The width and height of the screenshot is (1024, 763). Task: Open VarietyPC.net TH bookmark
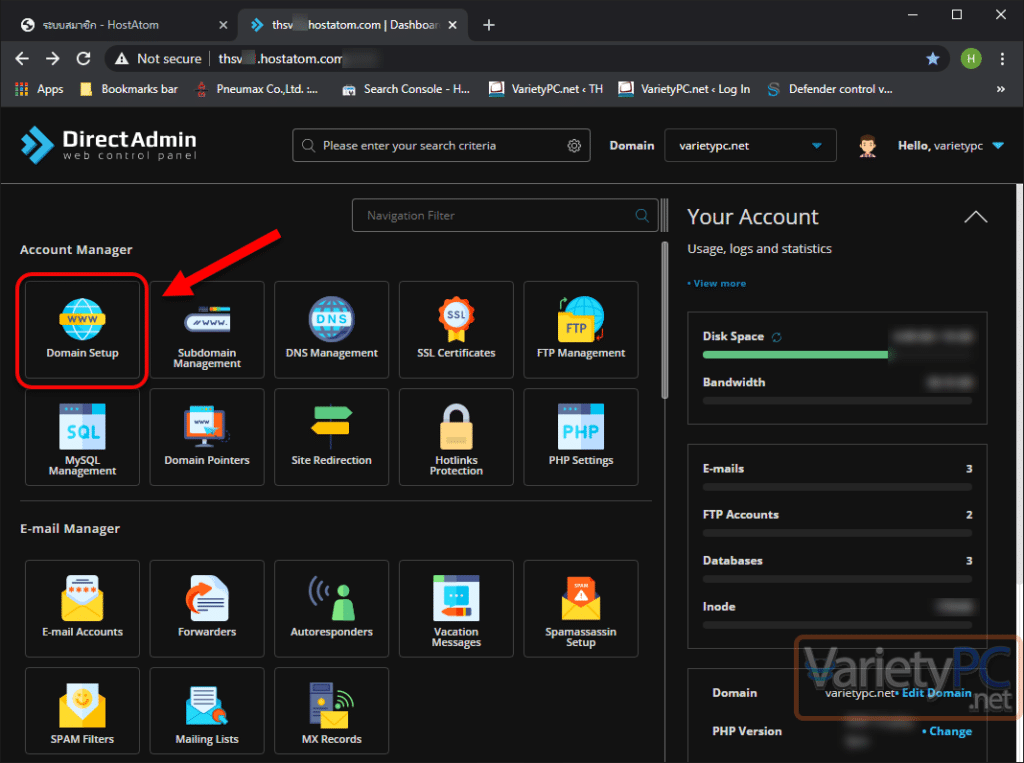546,89
